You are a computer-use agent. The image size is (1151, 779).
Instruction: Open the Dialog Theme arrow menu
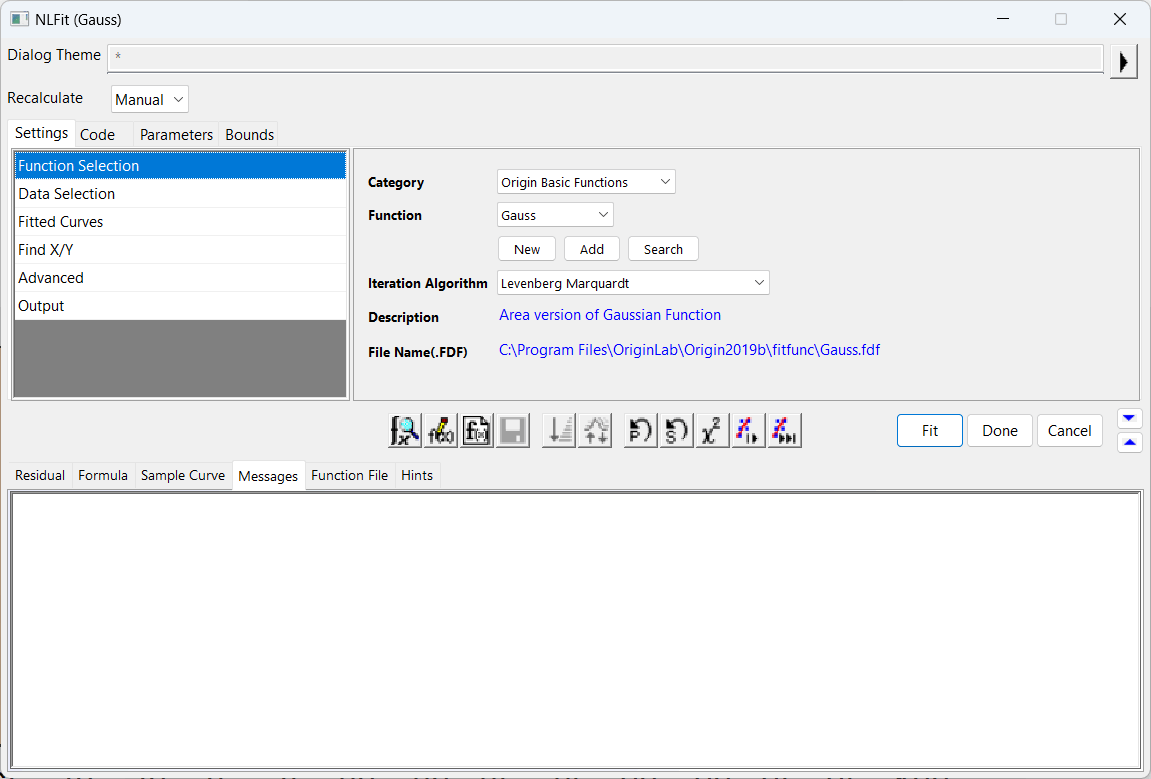[x=1123, y=61]
